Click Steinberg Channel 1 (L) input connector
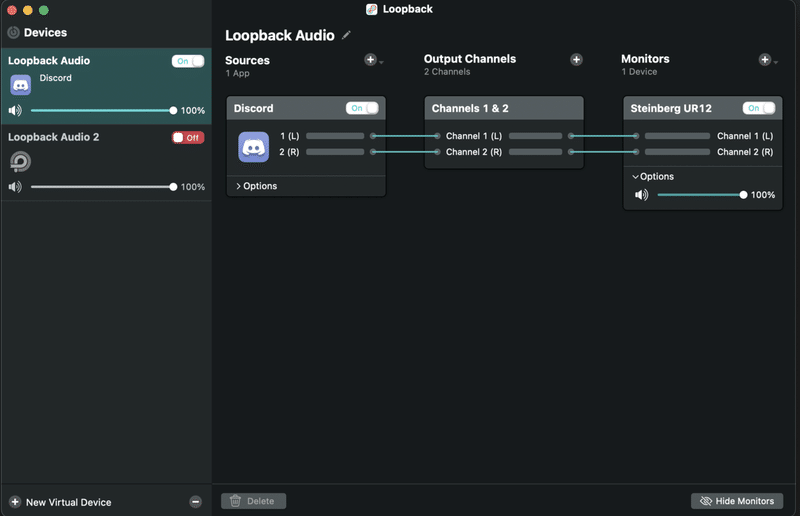This screenshot has height=516, width=800. click(636, 136)
